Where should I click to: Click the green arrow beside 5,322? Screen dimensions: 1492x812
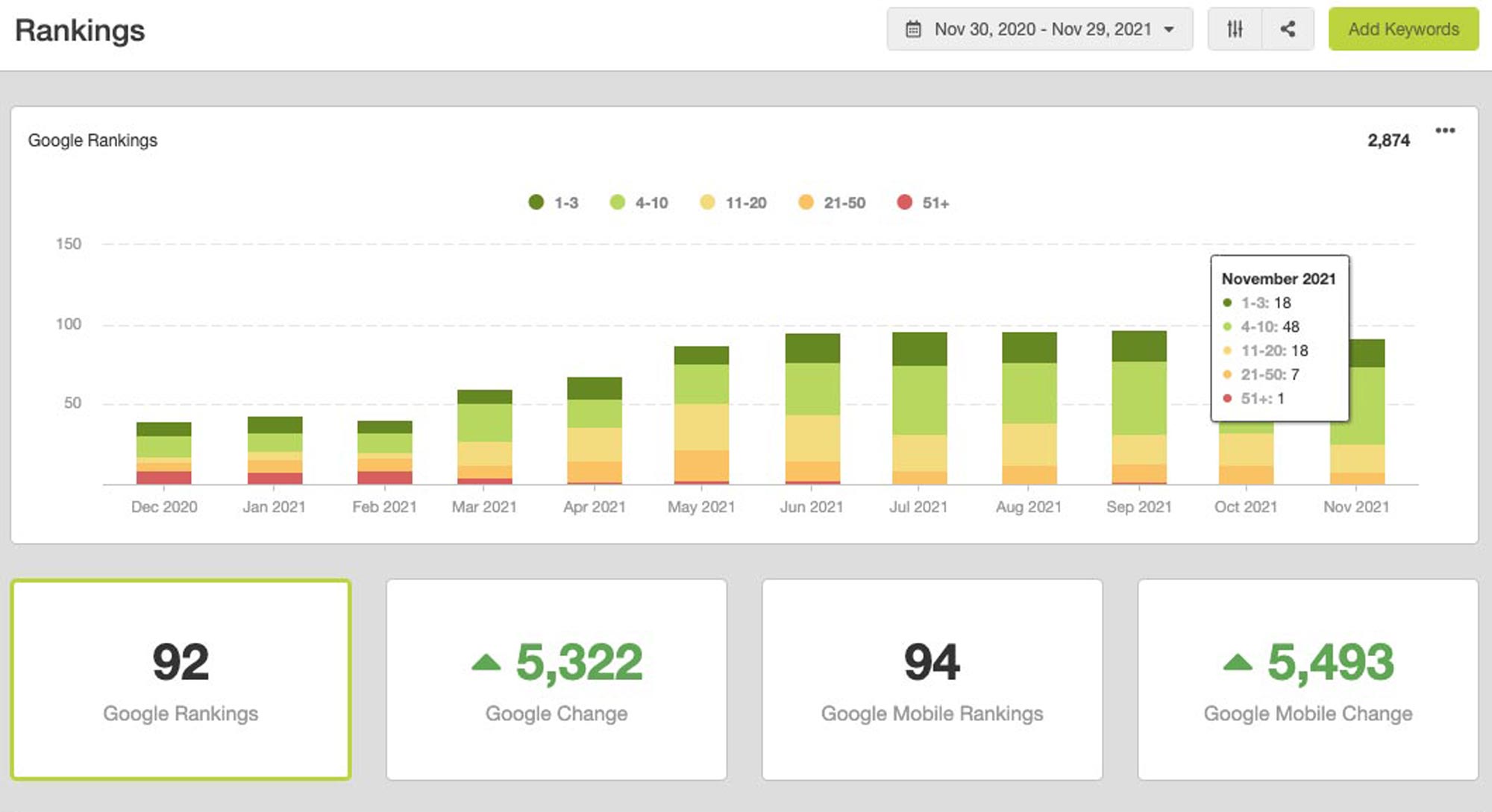486,662
